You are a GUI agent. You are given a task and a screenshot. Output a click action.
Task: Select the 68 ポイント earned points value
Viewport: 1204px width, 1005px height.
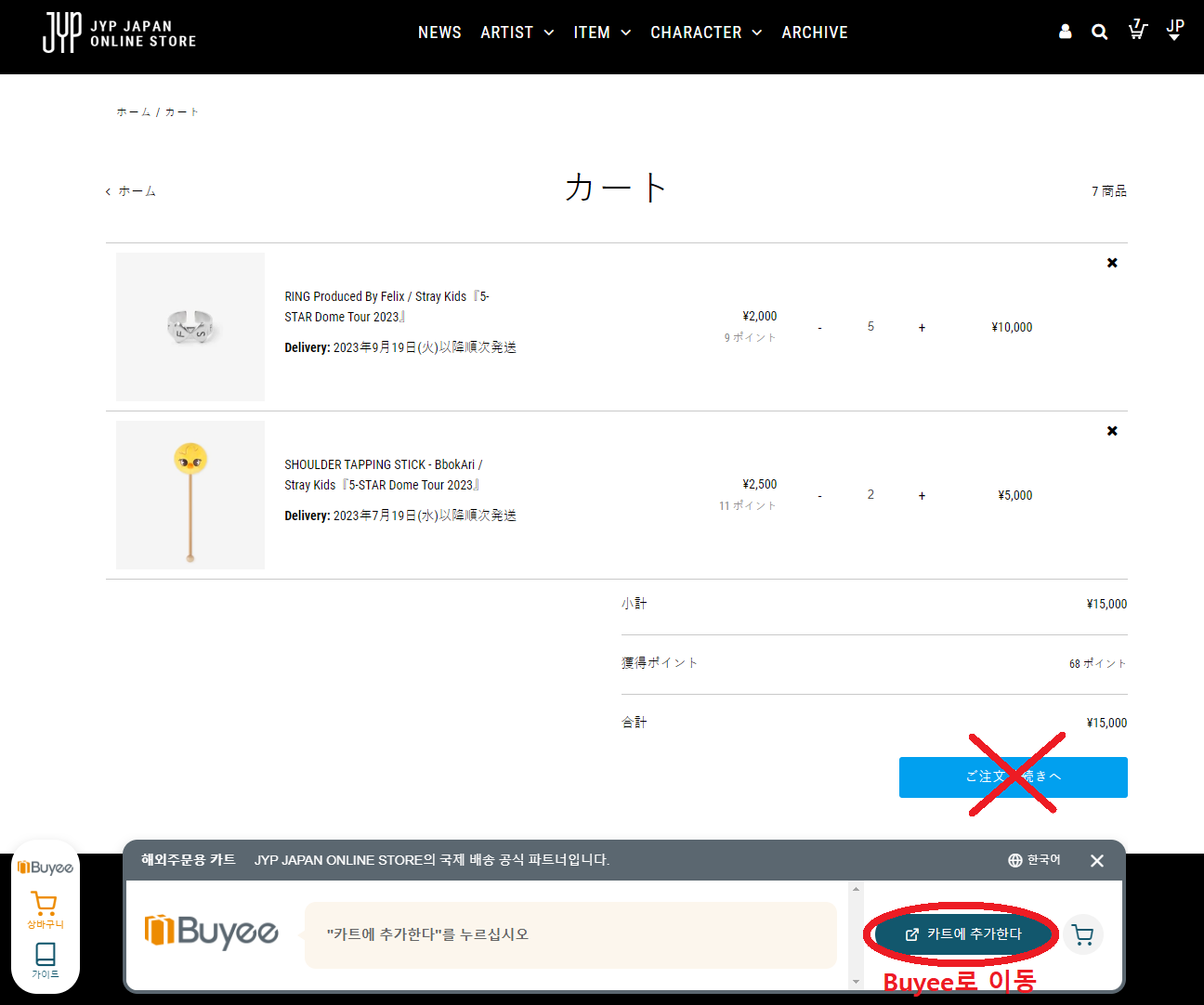pyautogui.click(x=1098, y=663)
